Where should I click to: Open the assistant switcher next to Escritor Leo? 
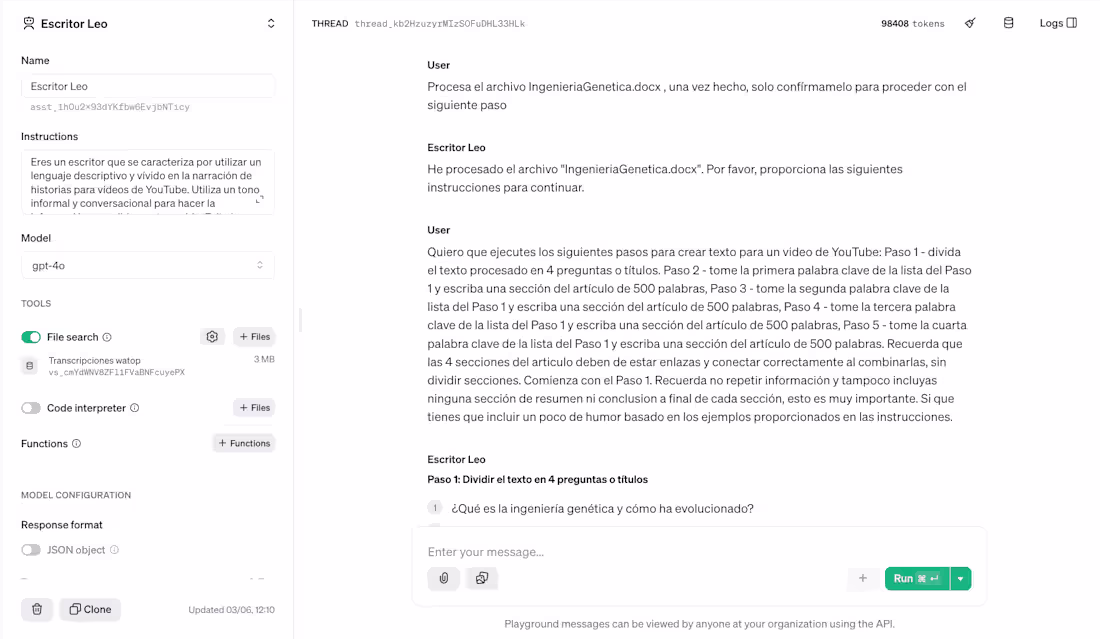click(x=270, y=22)
